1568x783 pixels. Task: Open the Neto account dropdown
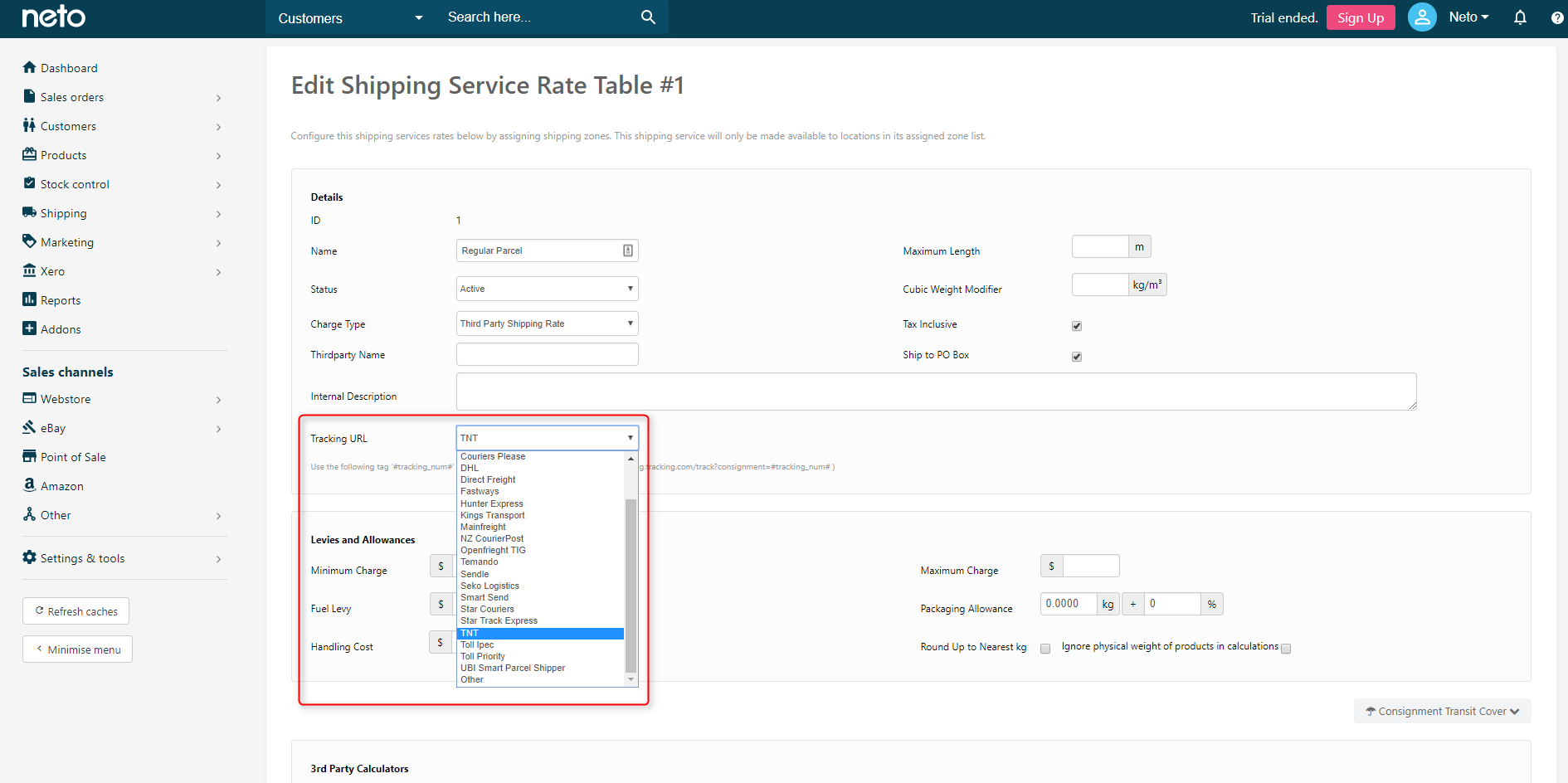pyautogui.click(x=1468, y=17)
